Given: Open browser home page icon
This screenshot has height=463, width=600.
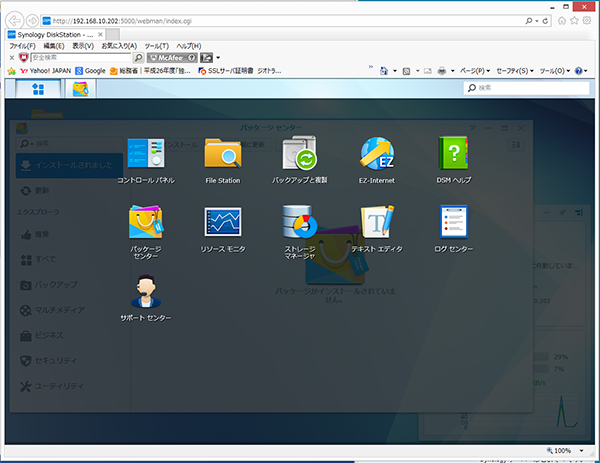Looking at the screenshot, I should (562, 21).
